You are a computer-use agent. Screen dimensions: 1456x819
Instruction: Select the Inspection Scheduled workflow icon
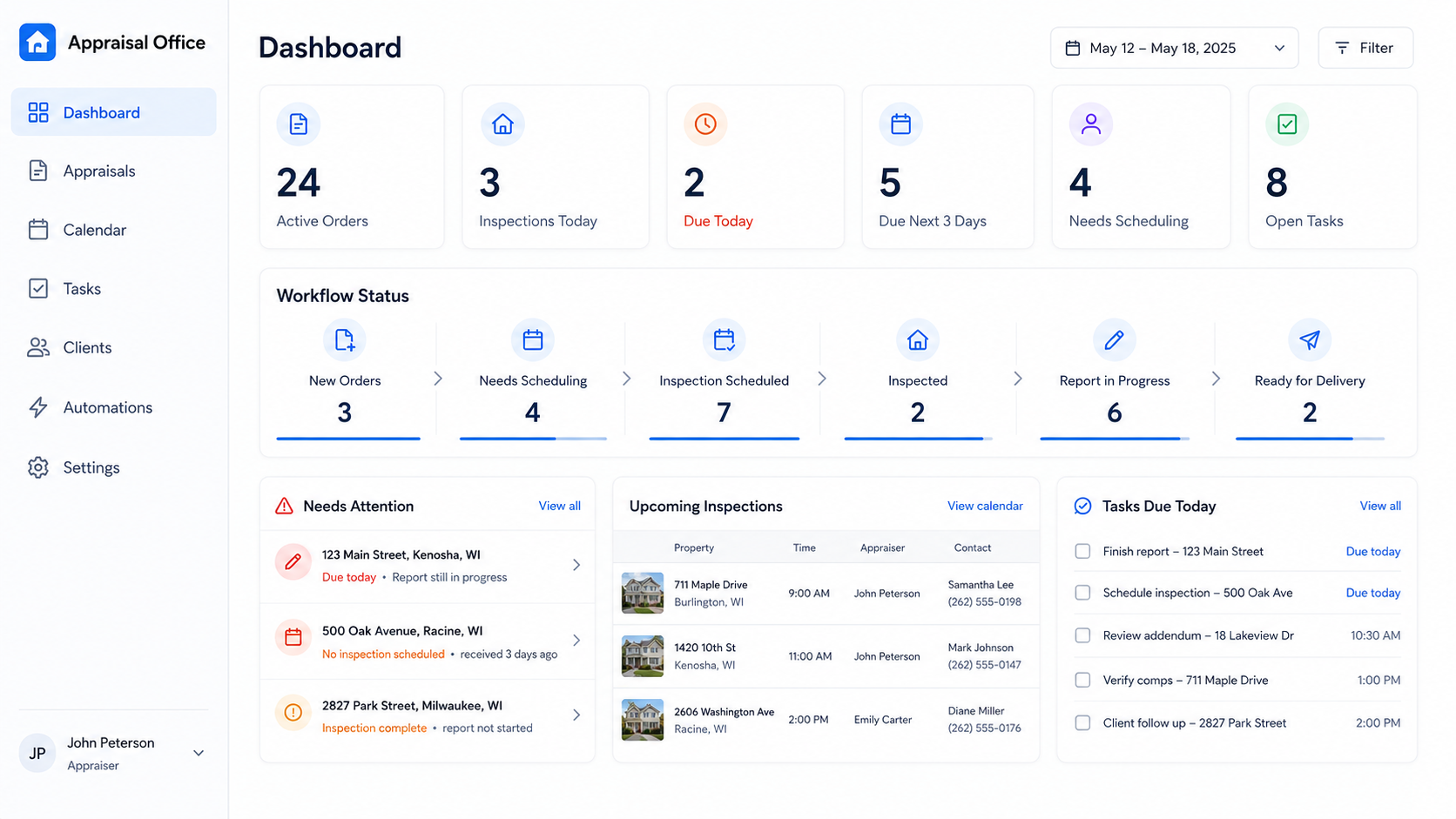[724, 339]
